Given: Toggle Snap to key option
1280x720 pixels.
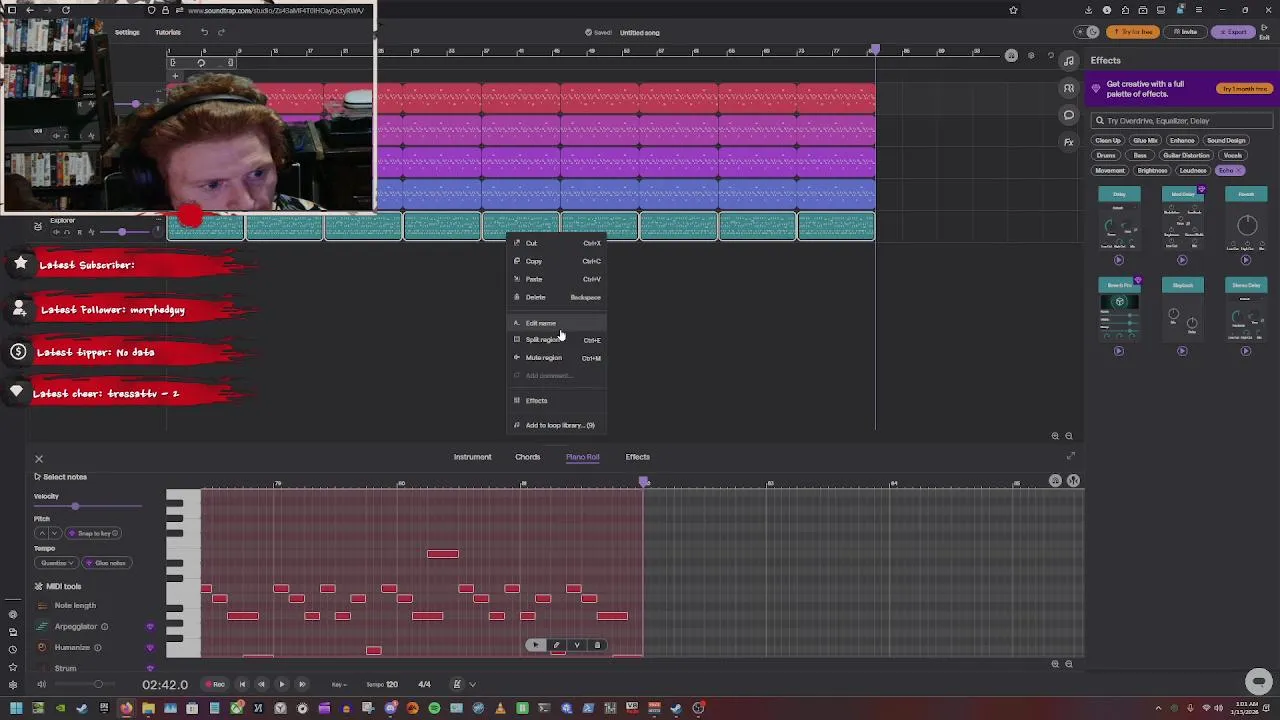Looking at the screenshot, I should click(x=94, y=533).
